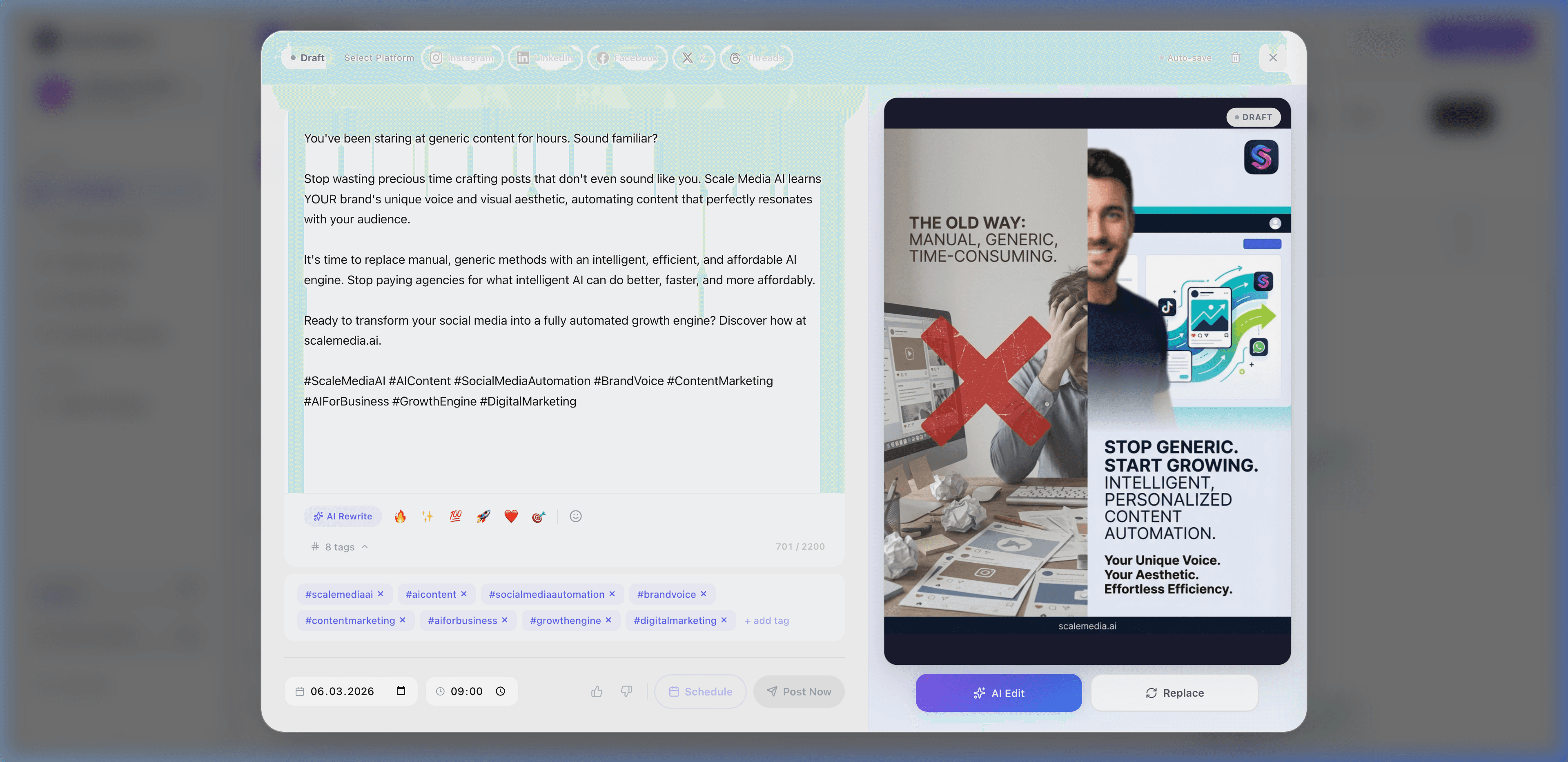Collapse the 8 tags section
This screenshot has width=1568, height=762.
pos(340,546)
